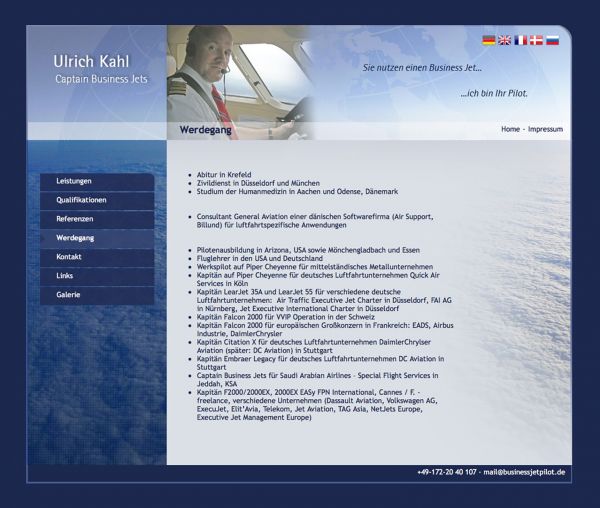
Task: Open the Links menu entry
Action: [97, 276]
